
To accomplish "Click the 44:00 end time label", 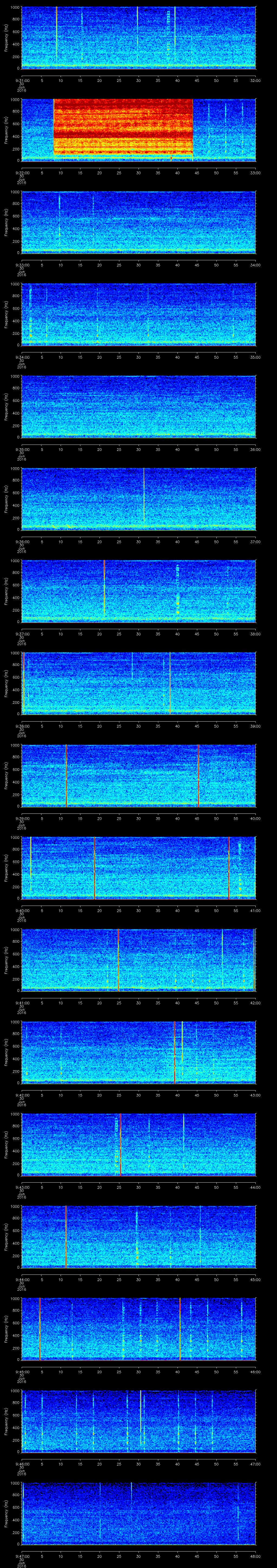I will tap(255, 1187).
